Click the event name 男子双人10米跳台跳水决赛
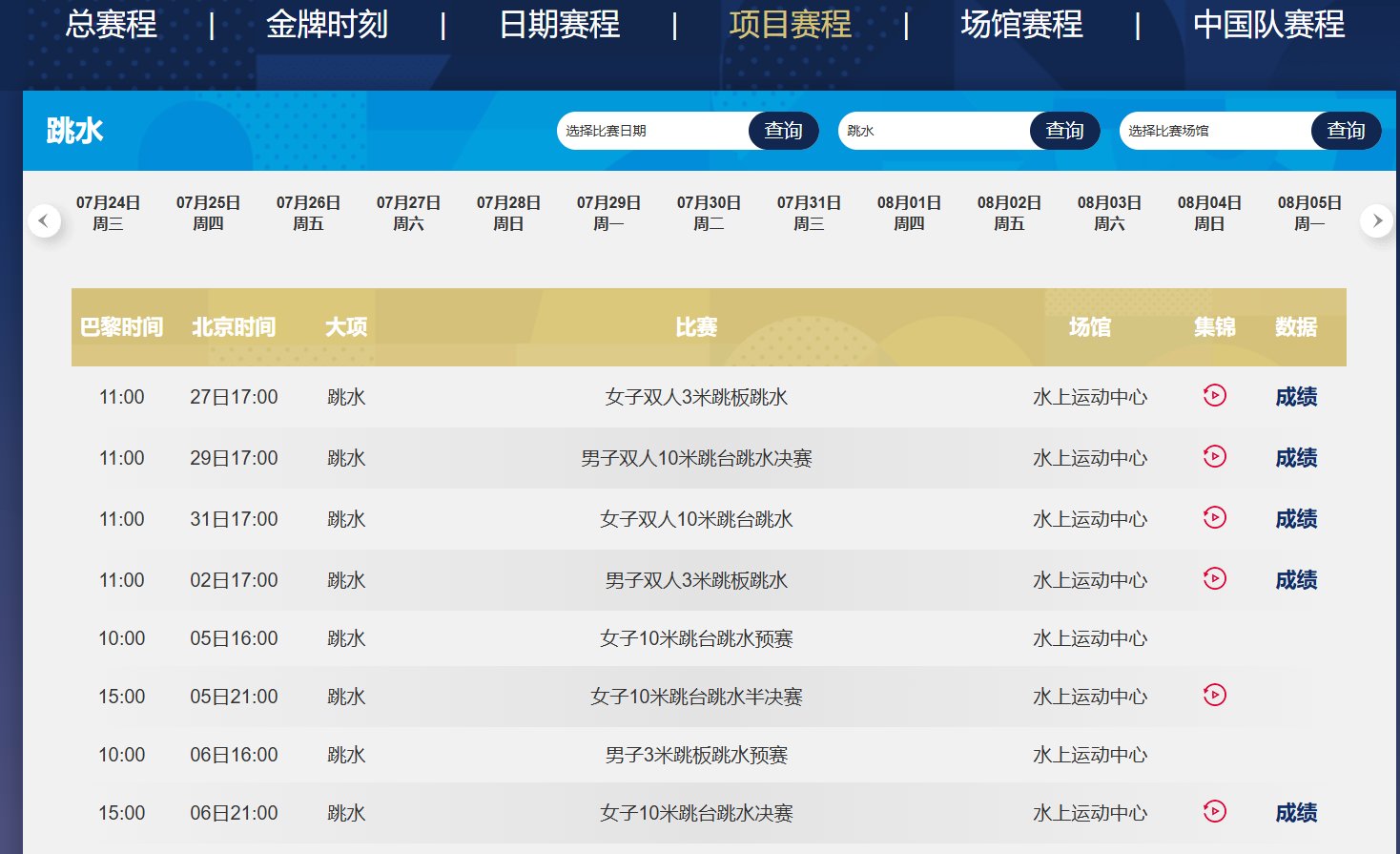This screenshot has height=854, width=1400. pos(696,458)
